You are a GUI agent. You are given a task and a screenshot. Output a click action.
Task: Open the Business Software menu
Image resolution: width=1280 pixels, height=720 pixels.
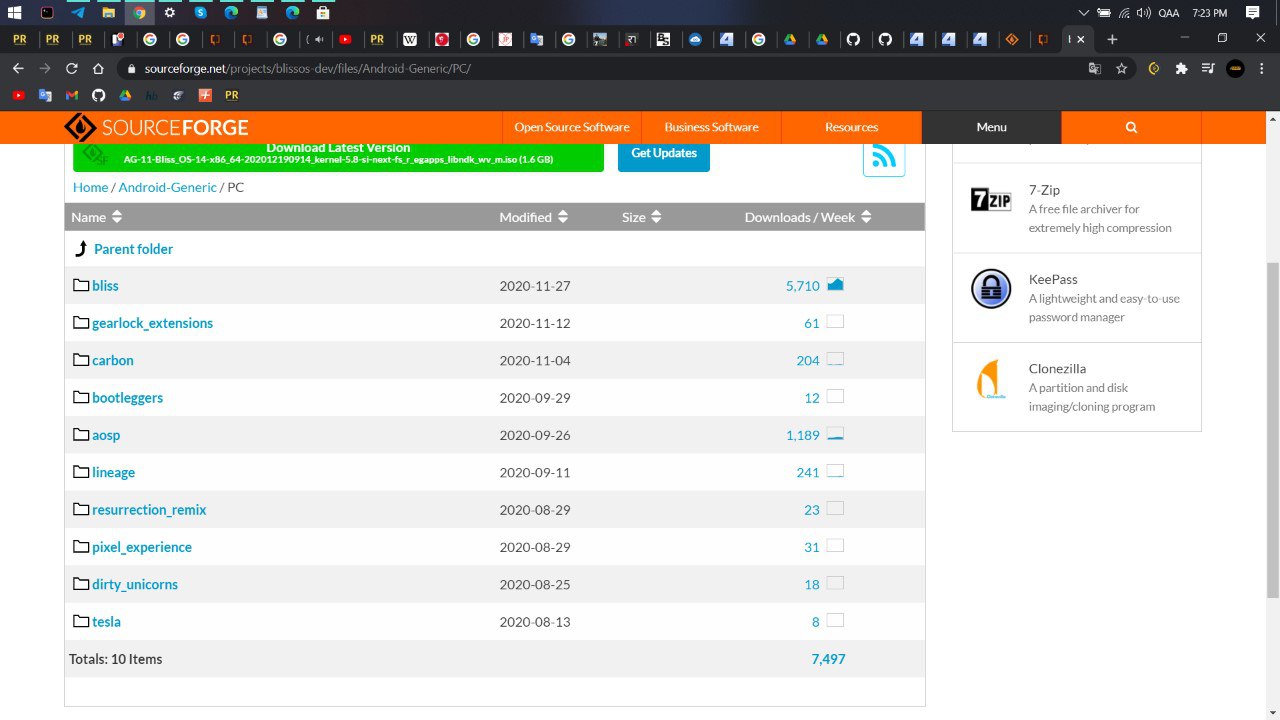711,127
